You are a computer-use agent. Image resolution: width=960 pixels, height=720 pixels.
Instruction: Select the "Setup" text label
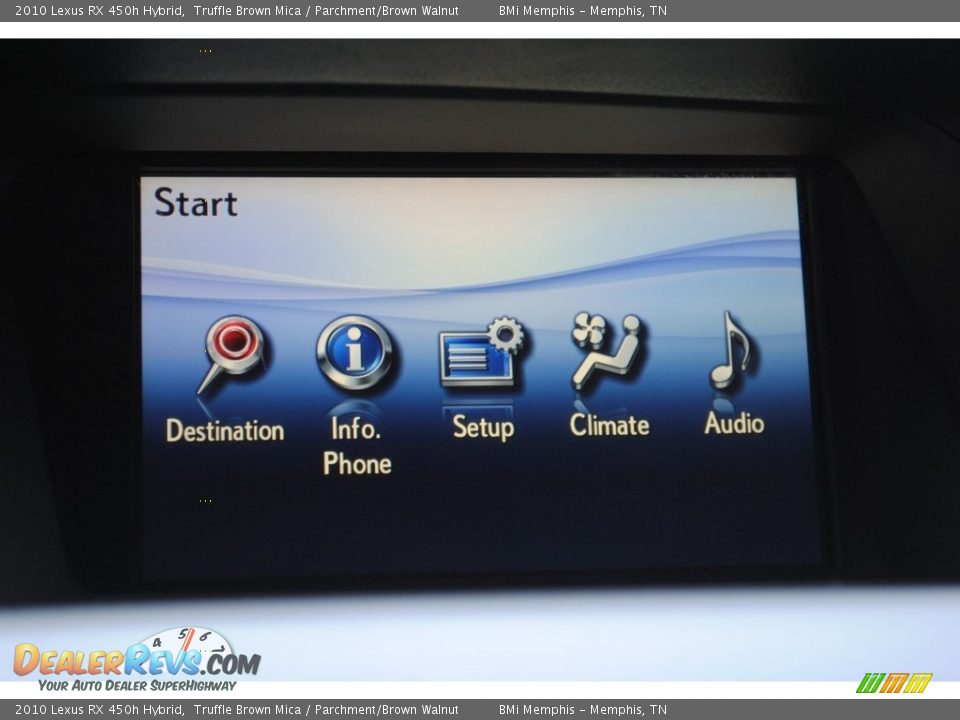483,427
